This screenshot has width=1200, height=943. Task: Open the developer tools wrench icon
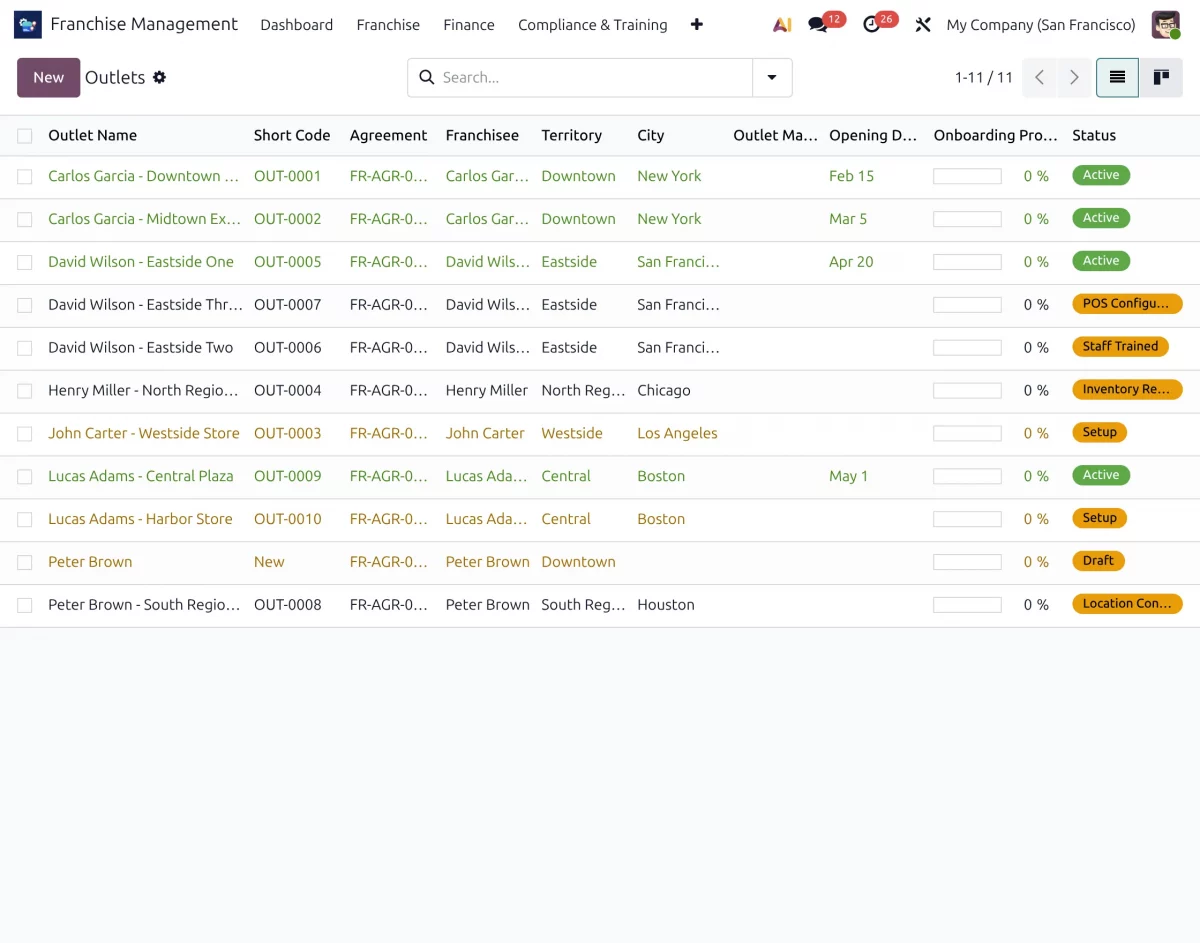point(923,25)
